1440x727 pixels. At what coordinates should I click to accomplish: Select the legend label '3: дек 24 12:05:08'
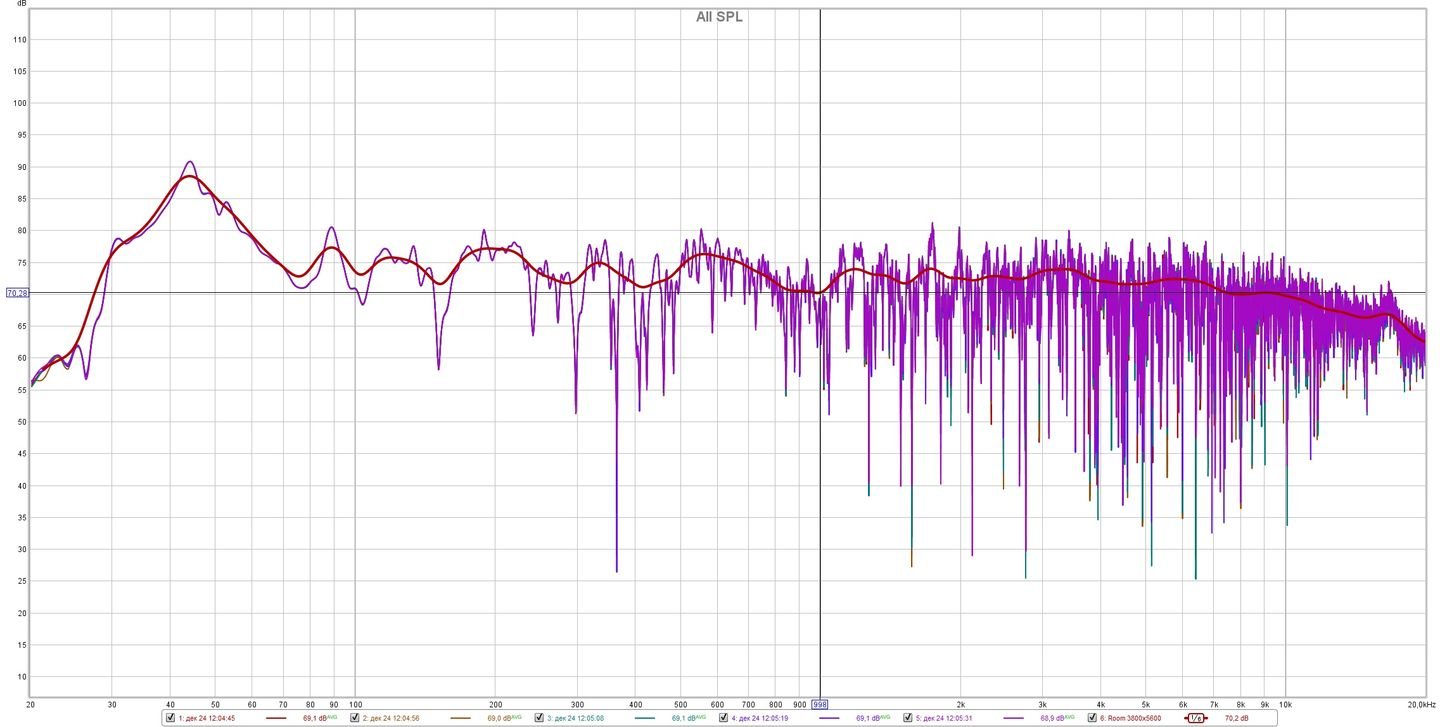click(x=575, y=718)
